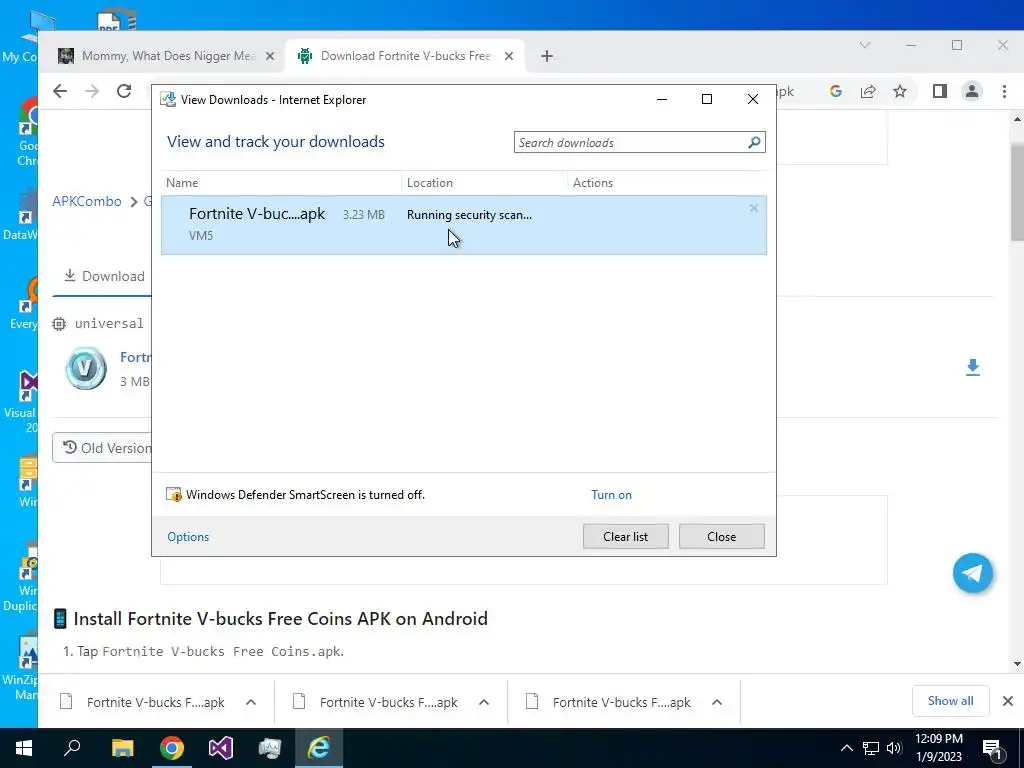The image size is (1024, 768).
Task: Open the Options link in View Downloads
Action: tap(188, 537)
